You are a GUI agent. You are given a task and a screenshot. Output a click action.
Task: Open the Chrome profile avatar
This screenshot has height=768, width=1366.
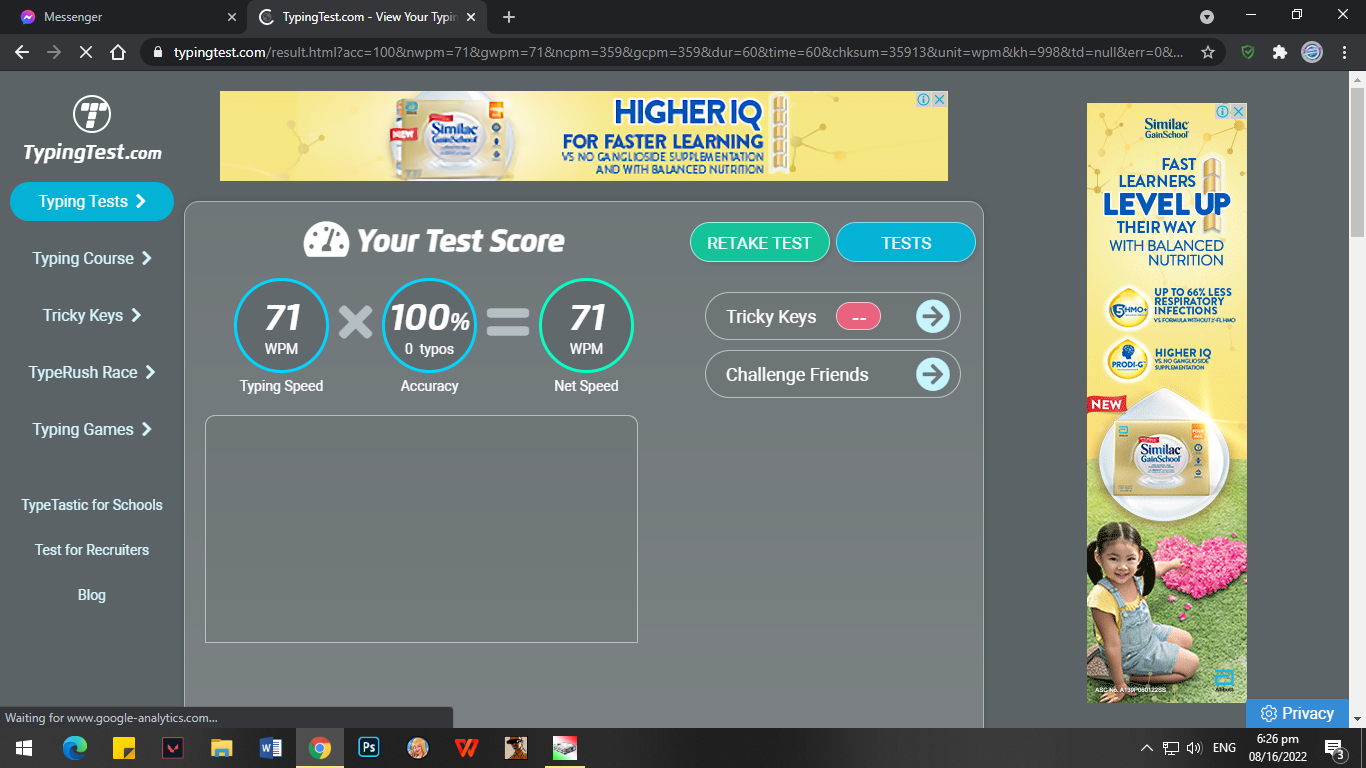[x=1312, y=52]
